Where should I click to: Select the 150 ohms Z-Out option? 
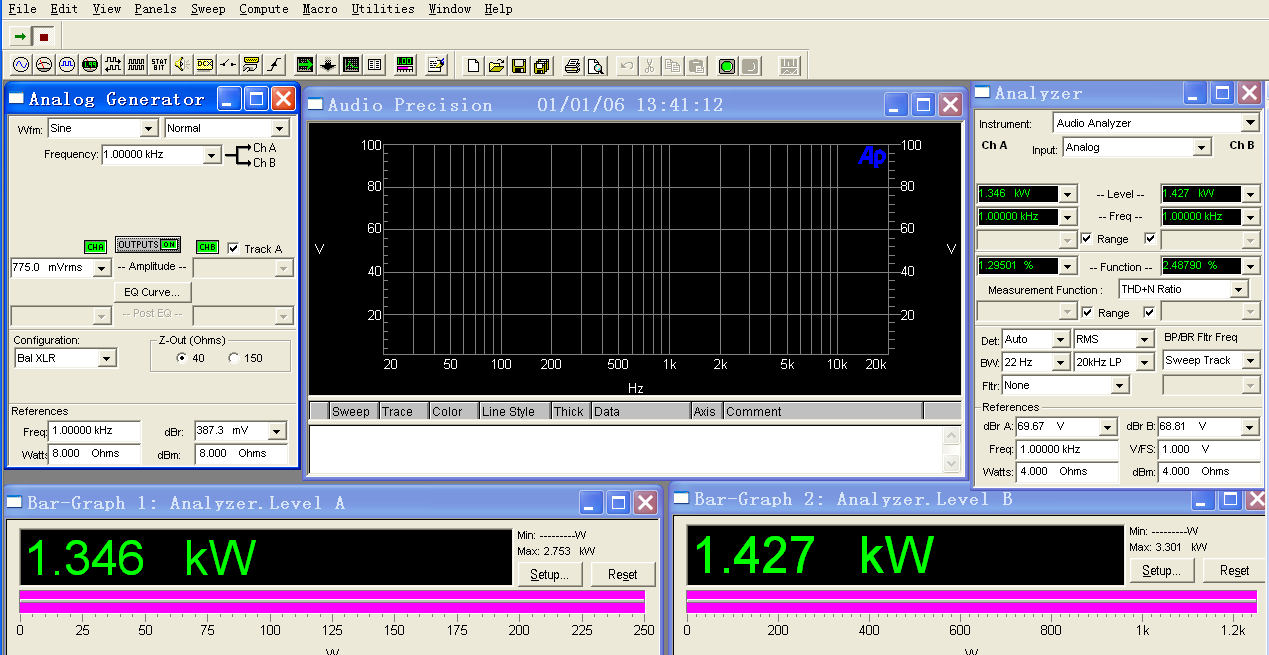pos(234,358)
